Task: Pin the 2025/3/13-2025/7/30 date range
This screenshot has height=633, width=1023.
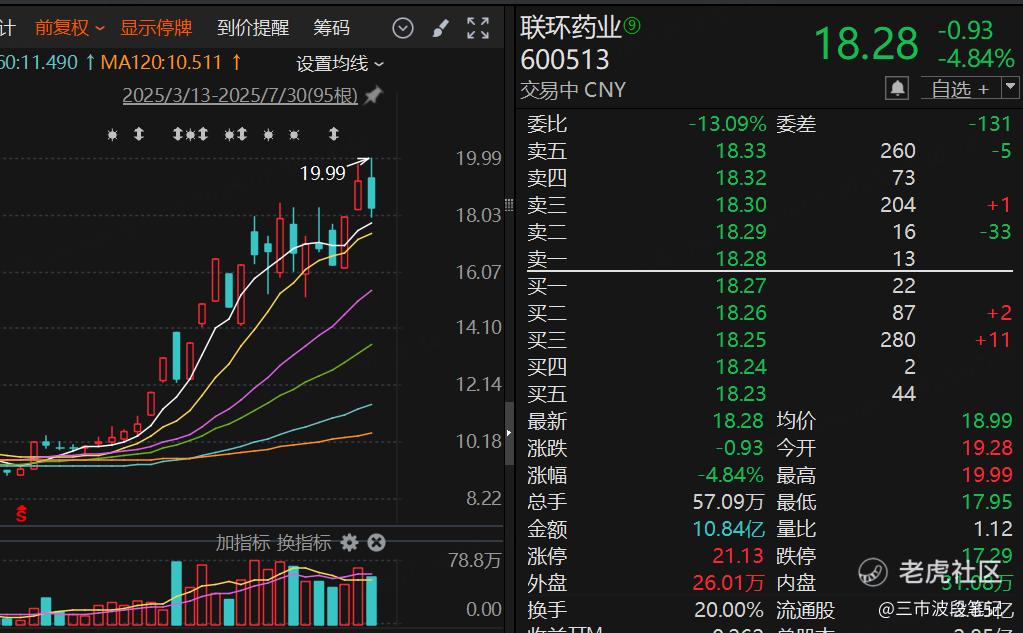Action: [x=373, y=95]
